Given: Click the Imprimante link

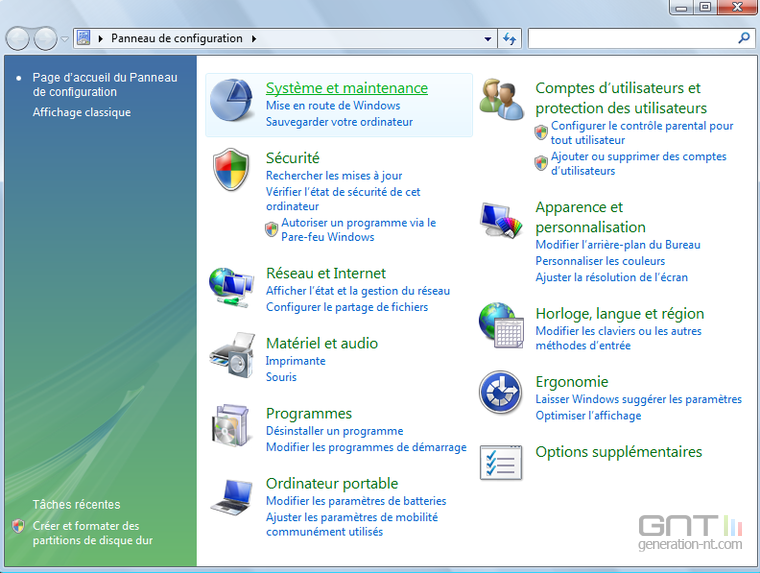Looking at the screenshot, I should pos(295,361).
